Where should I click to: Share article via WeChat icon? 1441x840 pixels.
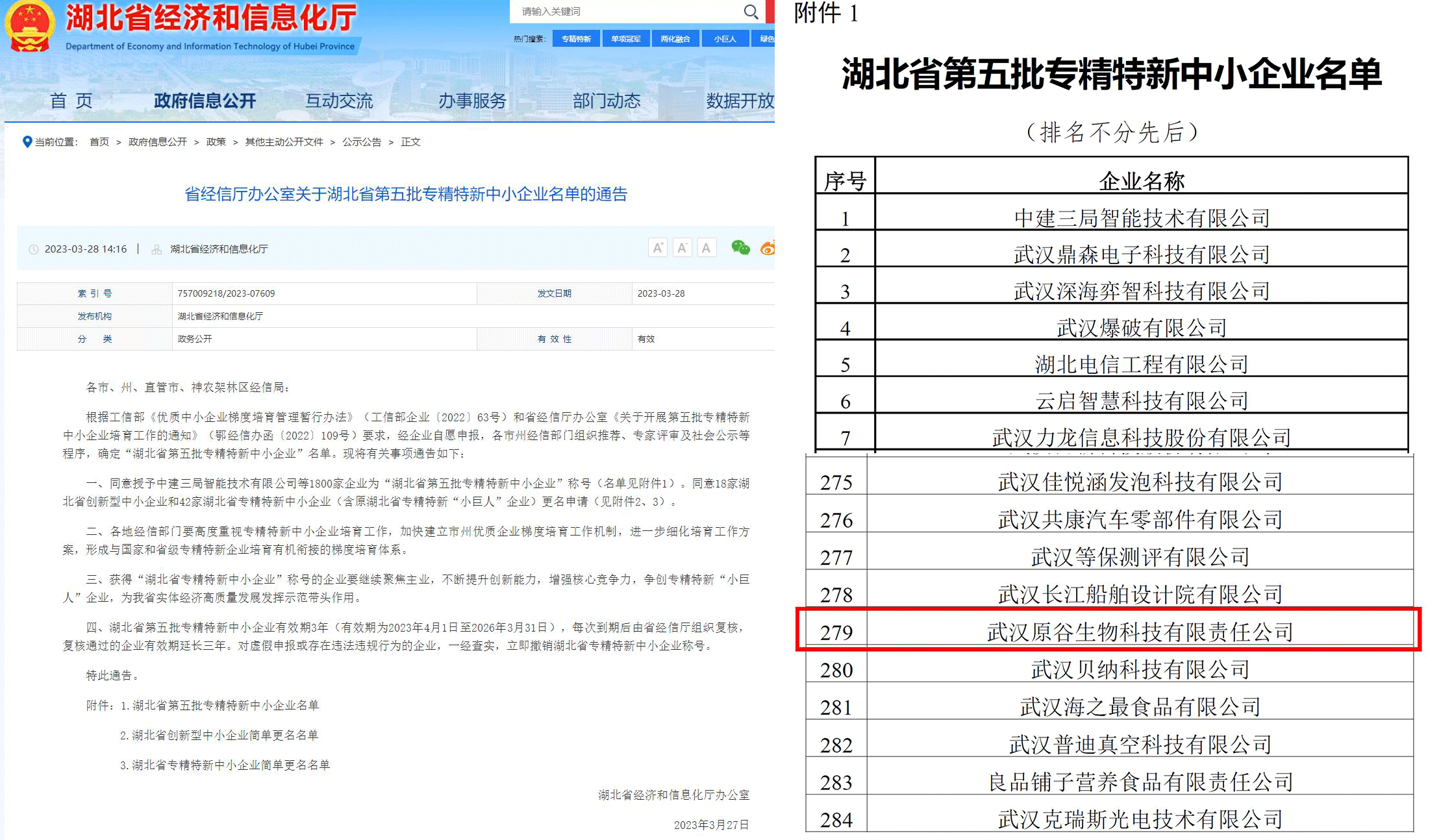[740, 247]
